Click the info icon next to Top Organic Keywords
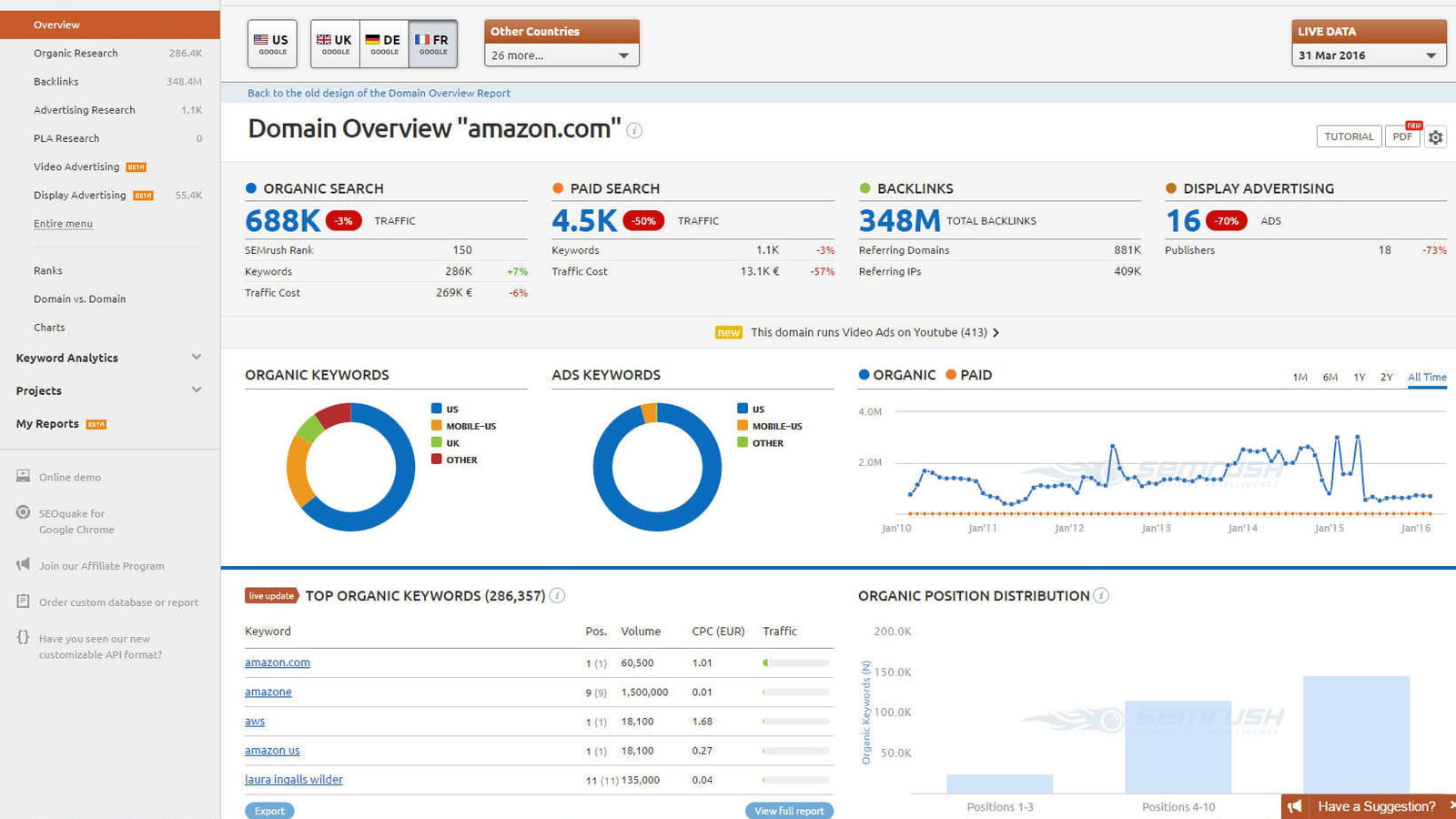 point(557,595)
